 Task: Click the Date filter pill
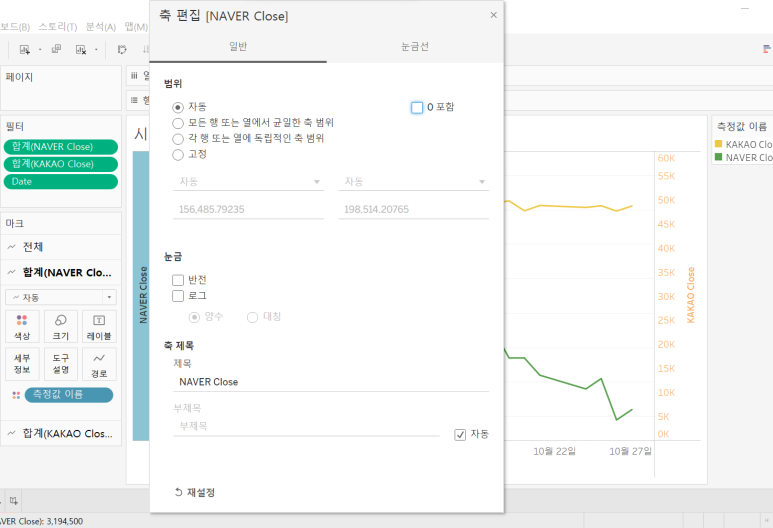pyautogui.click(x=61, y=181)
